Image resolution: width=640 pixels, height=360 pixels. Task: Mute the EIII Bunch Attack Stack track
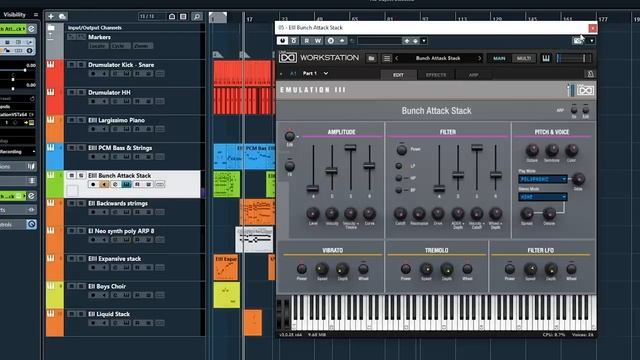[71, 176]
